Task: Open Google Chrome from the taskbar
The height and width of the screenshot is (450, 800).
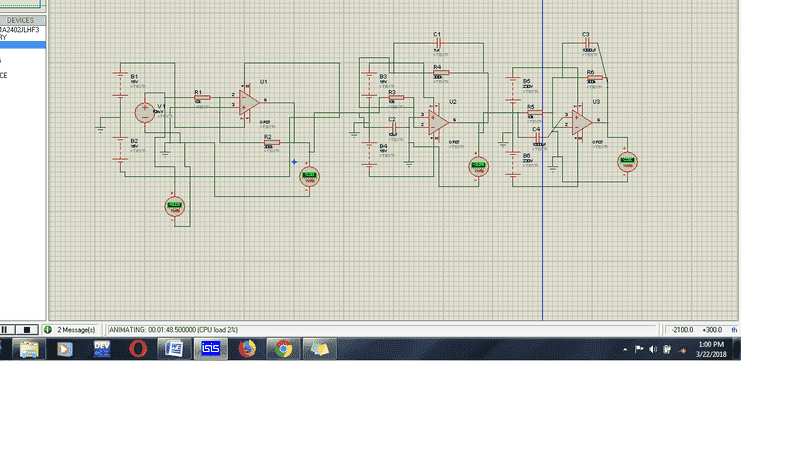Action: (284, 348)
